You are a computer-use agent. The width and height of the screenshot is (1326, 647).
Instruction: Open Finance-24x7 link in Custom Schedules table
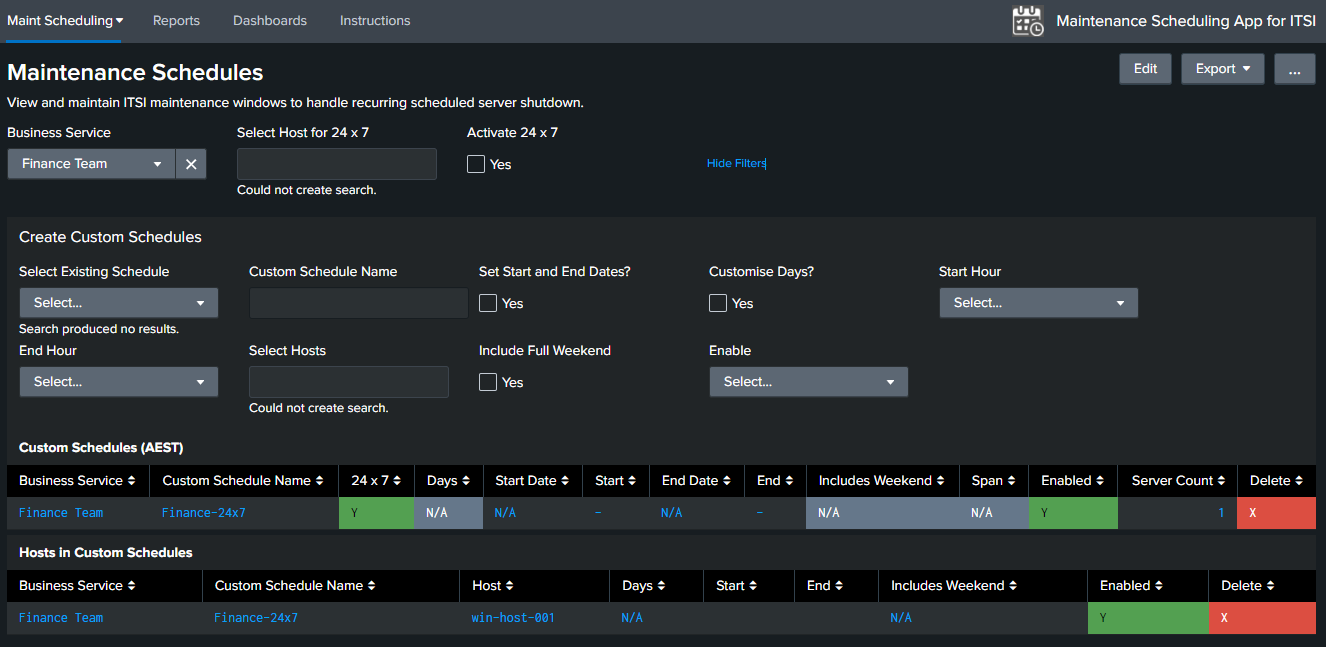click(x=204, y=513)
